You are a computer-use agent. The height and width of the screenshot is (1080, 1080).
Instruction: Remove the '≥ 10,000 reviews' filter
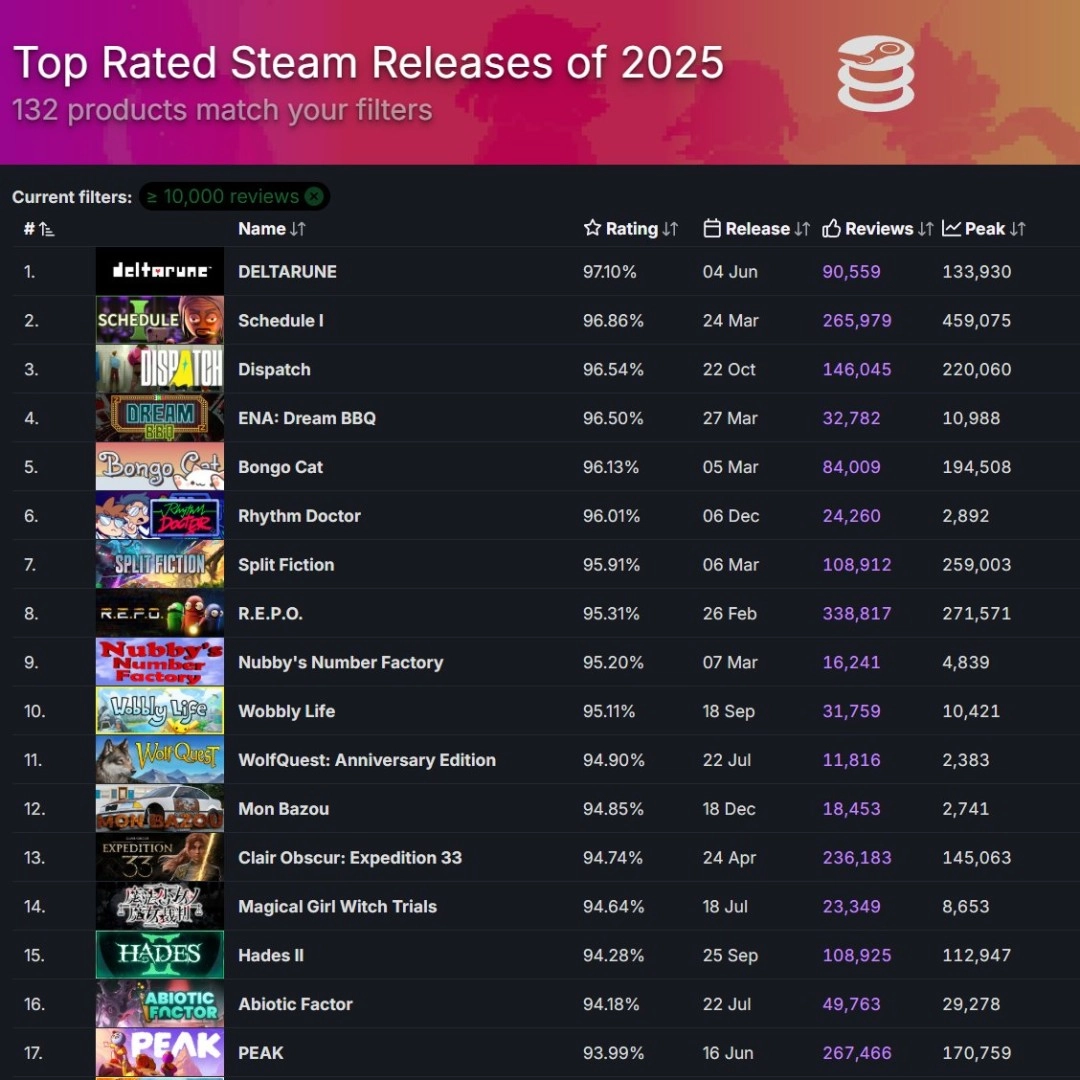pos(315,196)
